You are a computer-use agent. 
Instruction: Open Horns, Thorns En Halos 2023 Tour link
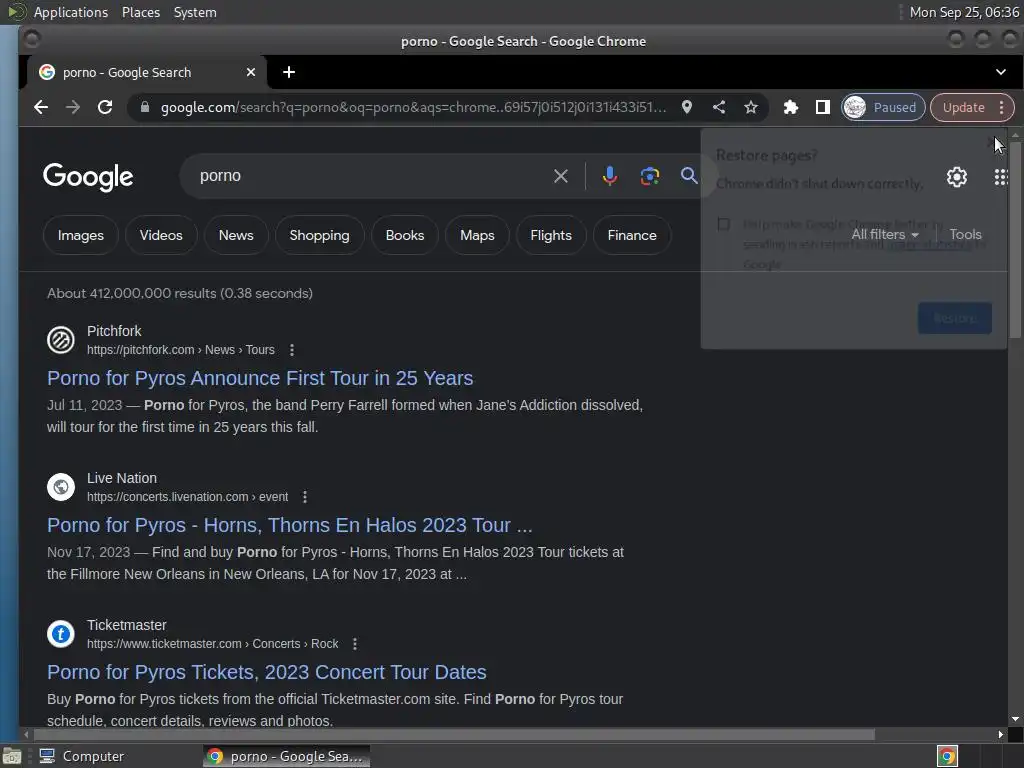290,525
